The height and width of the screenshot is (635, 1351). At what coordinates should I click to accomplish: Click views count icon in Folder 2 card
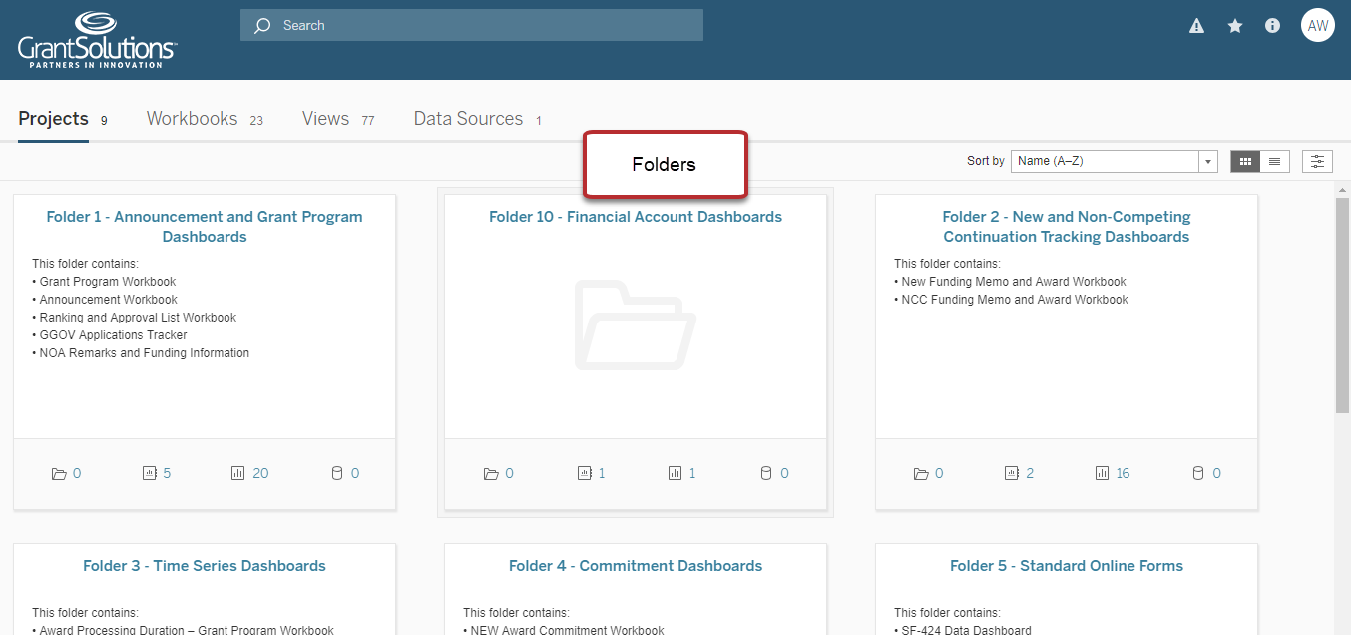point(1103,473)
